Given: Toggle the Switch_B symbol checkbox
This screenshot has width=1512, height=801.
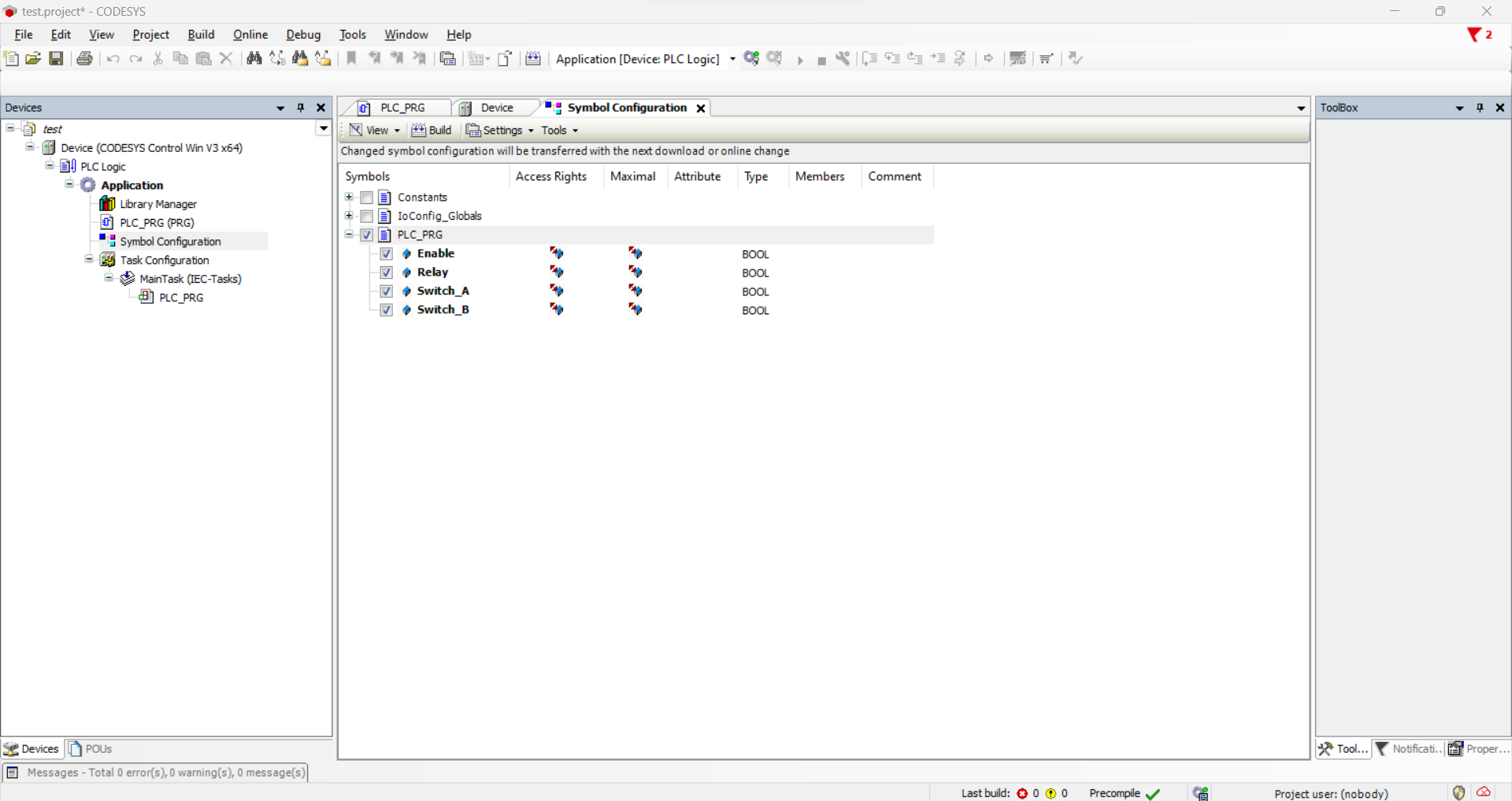Looking at the screenshot, I should click(x=387, y=310).
